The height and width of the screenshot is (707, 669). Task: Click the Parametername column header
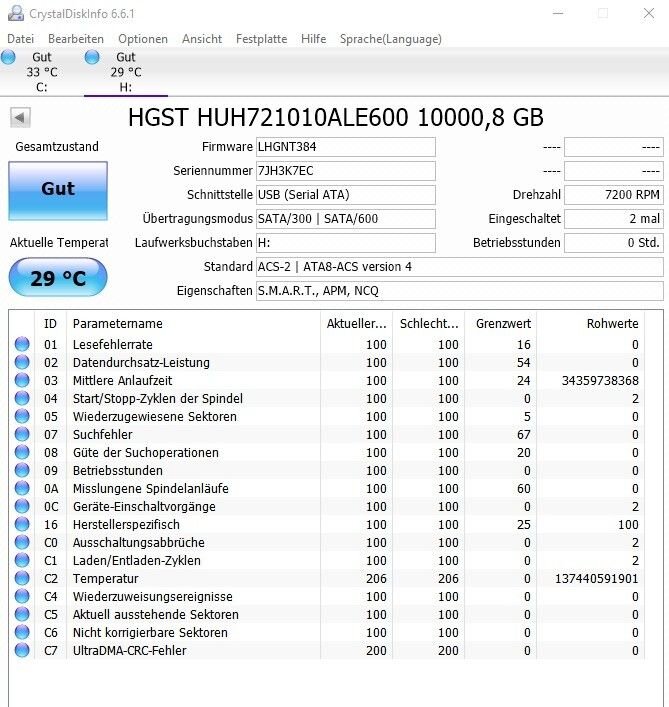tap(193, 324)
